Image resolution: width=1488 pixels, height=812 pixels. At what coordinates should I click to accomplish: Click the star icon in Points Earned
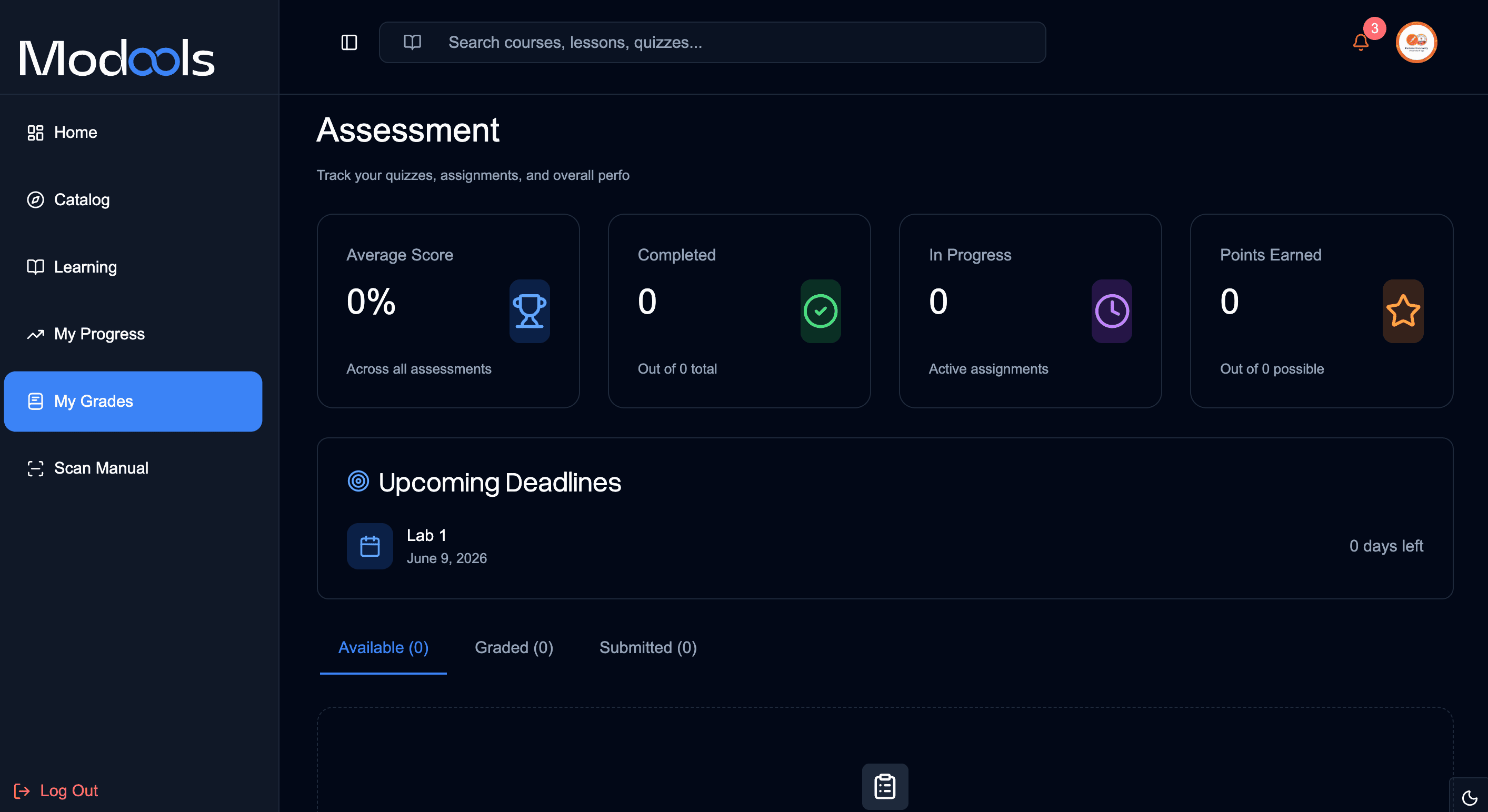(1403, 312)
